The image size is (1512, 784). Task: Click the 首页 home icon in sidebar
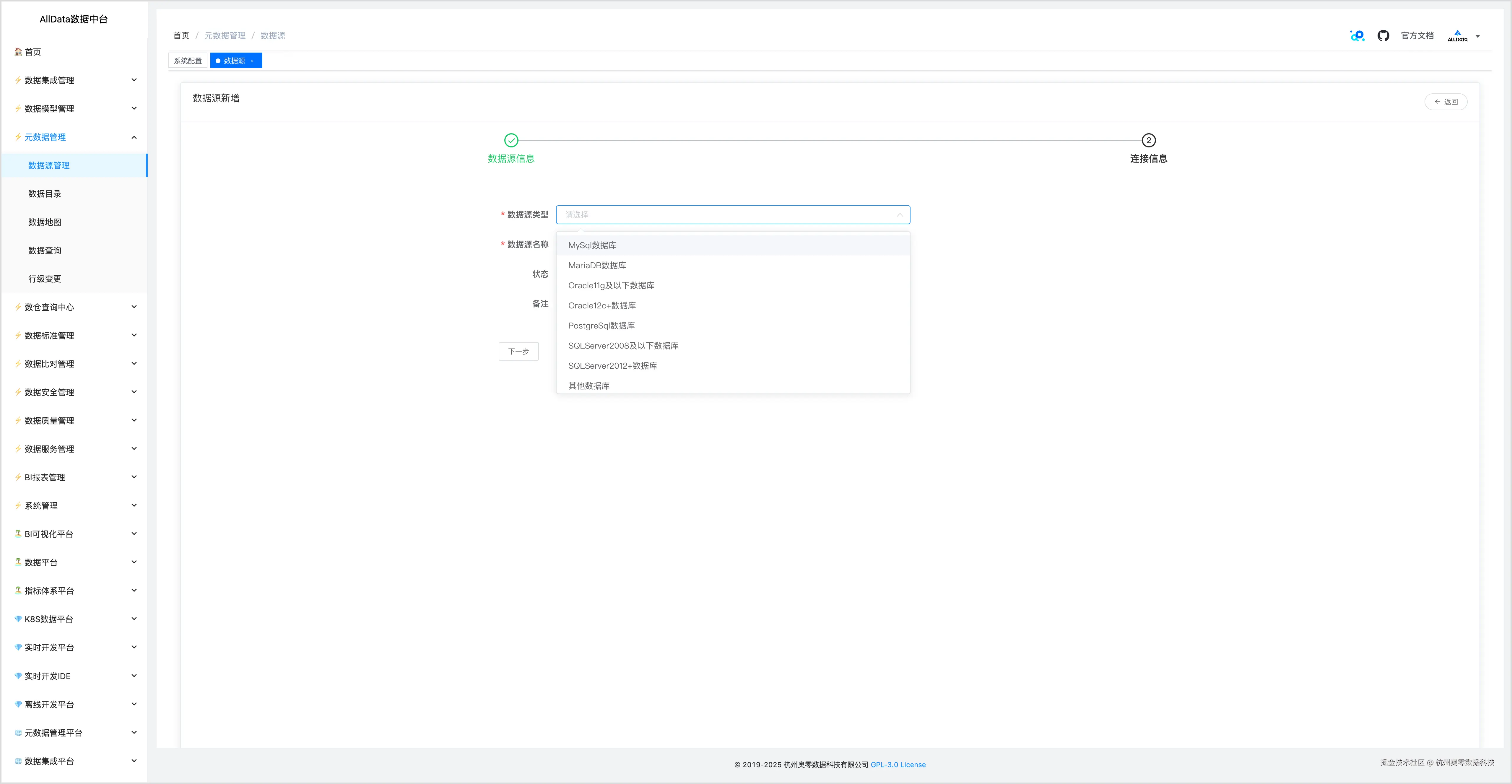[x=19, y=52]
